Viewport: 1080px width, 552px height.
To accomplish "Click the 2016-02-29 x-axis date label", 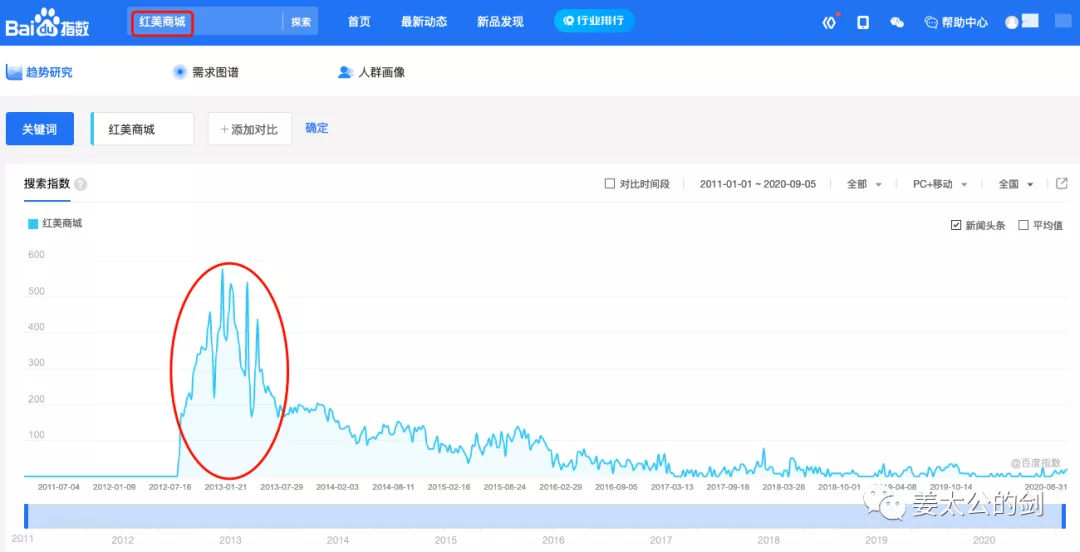I will click(x=561, y=487).
